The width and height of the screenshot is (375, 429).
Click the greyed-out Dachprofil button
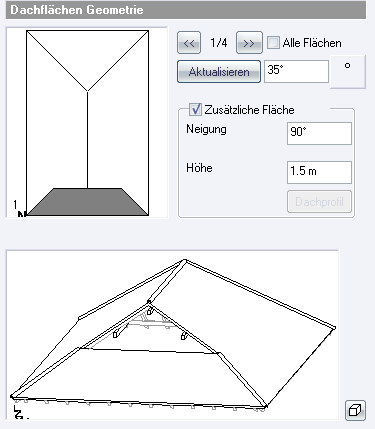[319, 202]
